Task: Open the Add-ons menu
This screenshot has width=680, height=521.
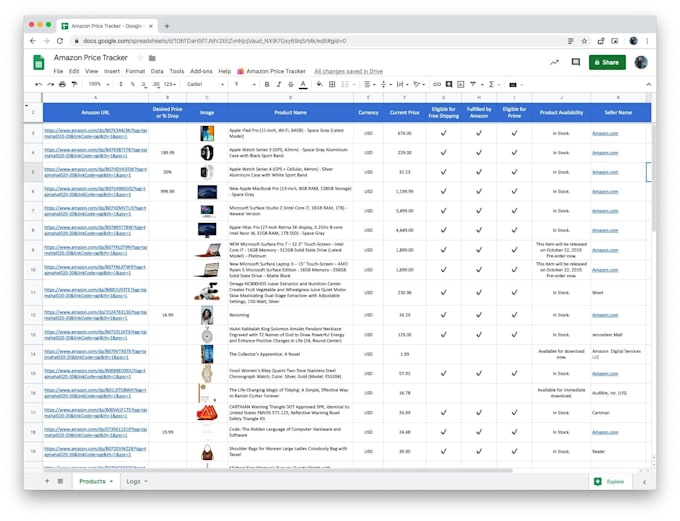Action: [x=201, y=71]
